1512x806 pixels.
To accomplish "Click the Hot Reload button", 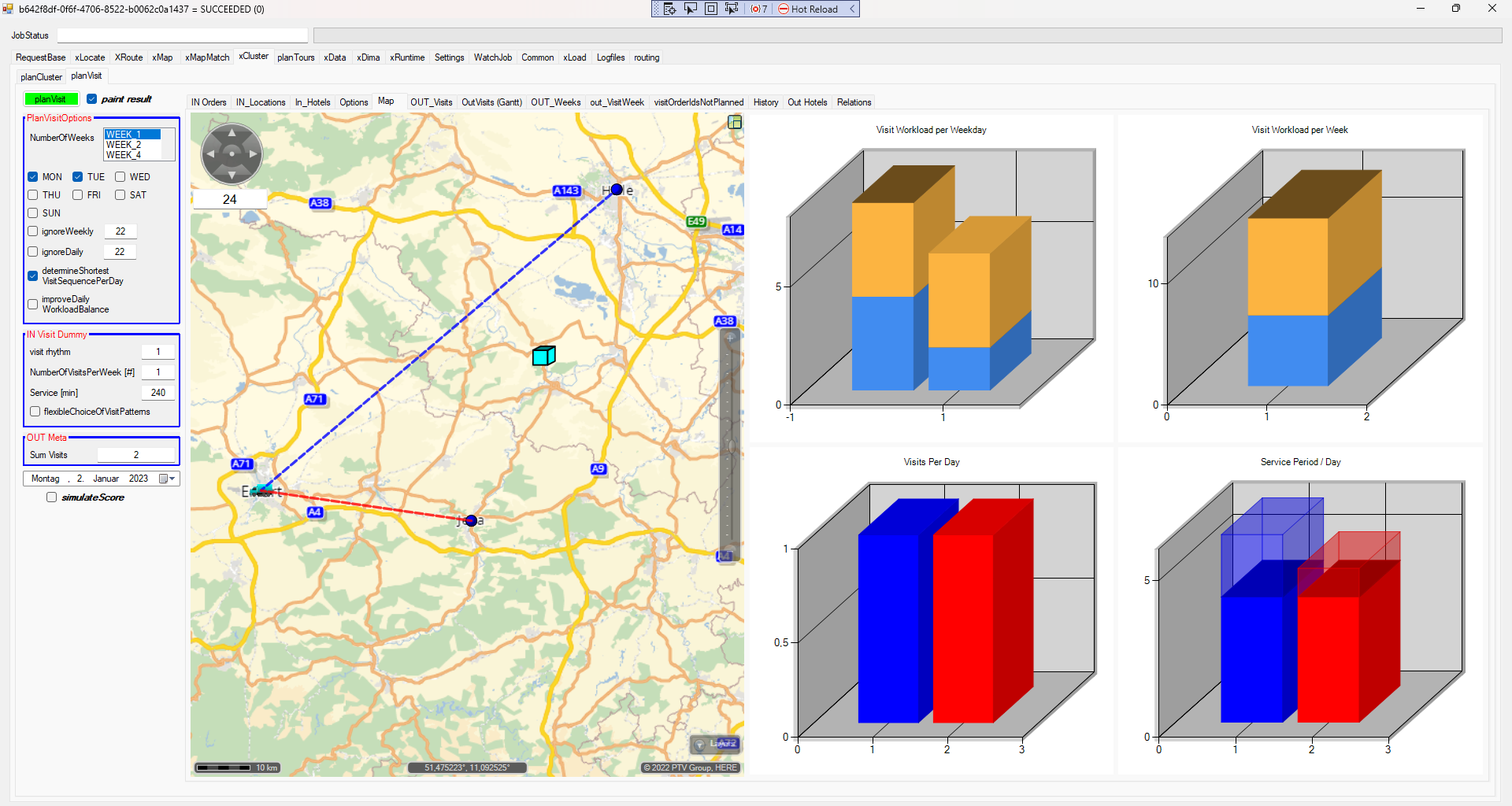I will 808,9.
